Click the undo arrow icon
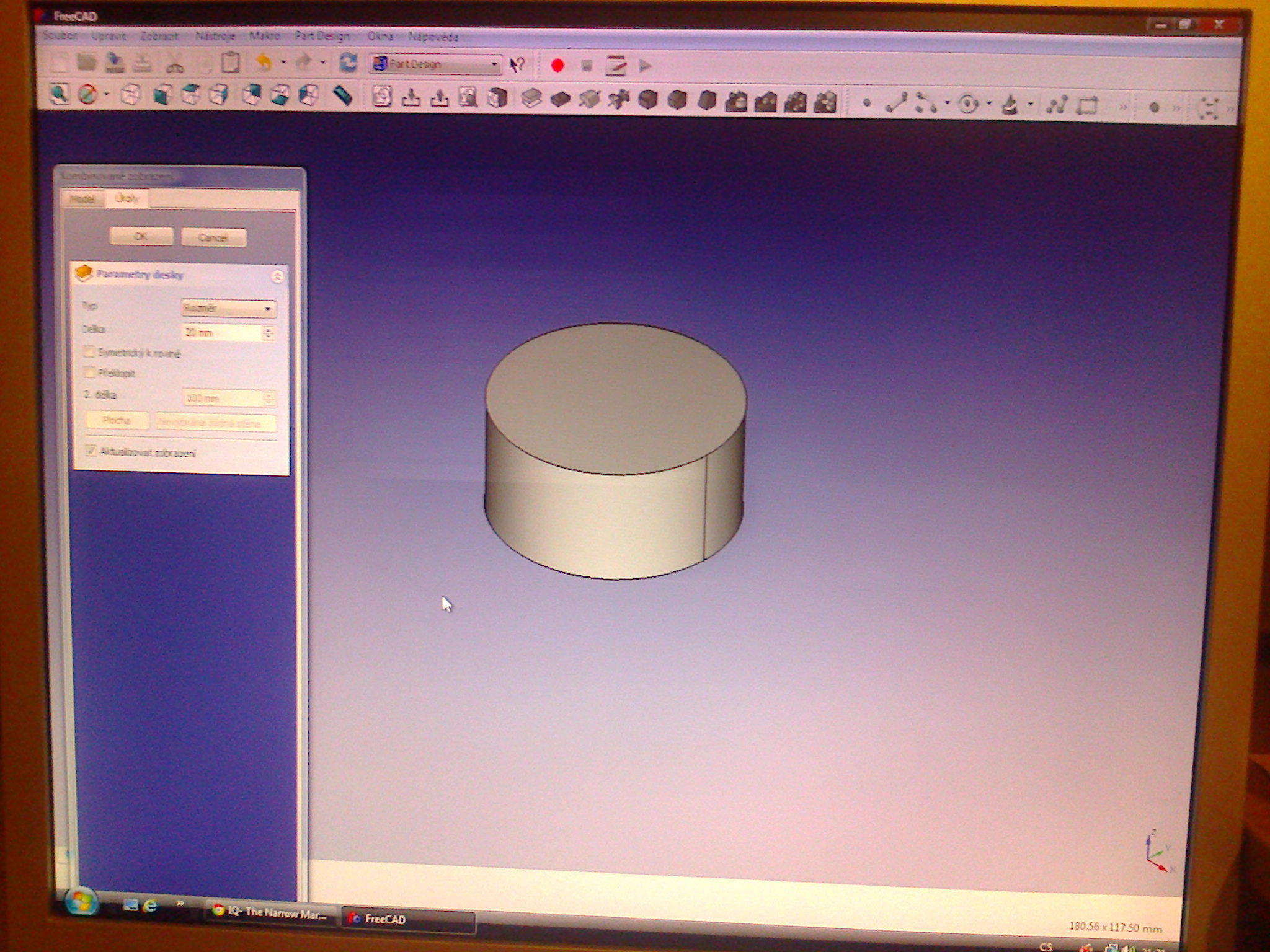The width and height of the screenshot is (1270, 952). (x=264, y=63)
